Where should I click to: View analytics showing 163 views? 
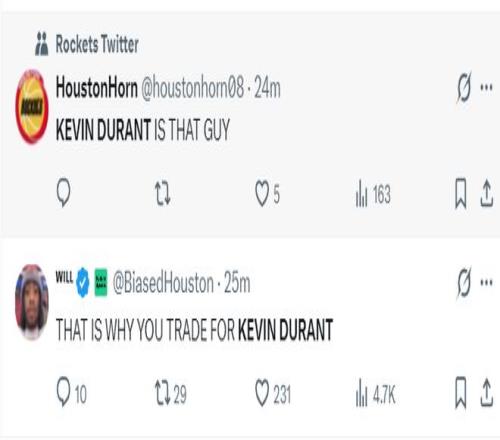pyautogui.click(x=373, y=194)
